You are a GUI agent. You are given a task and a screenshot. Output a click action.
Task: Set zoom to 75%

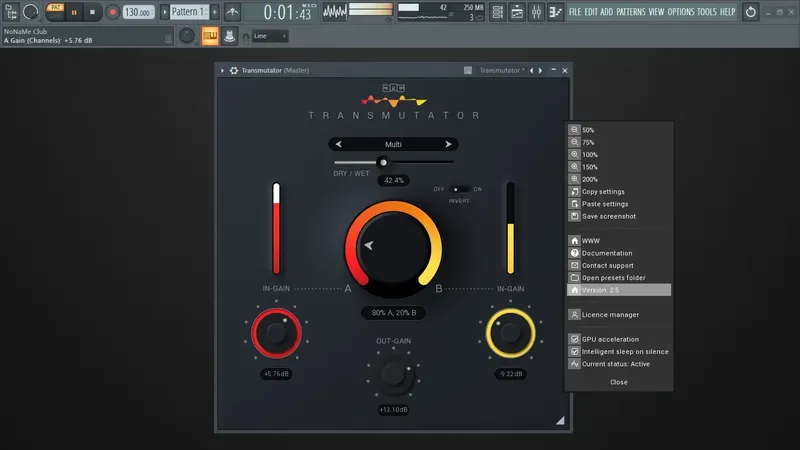tap(619, 142)
